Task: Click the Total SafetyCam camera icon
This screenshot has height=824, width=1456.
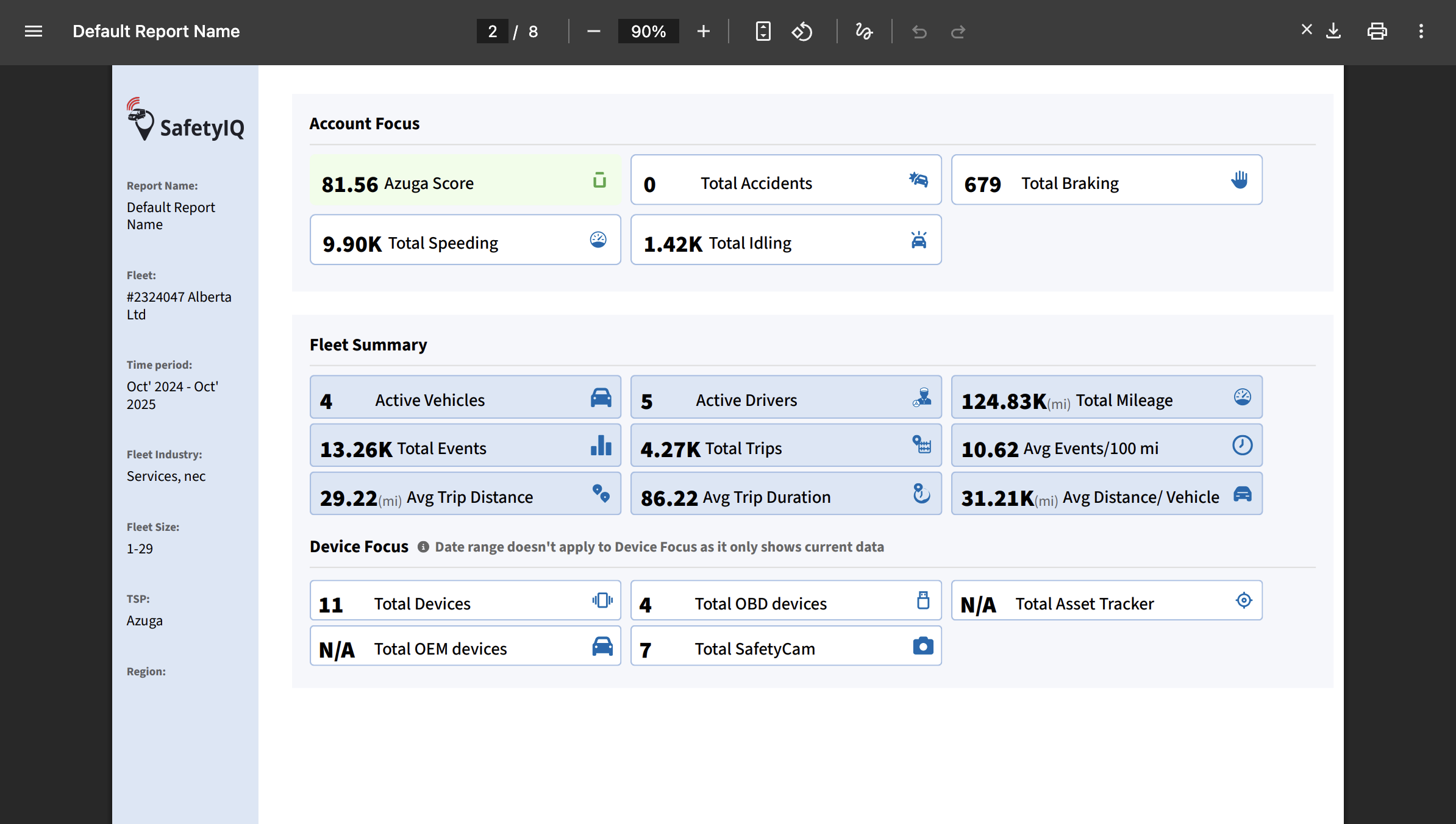Action: pos(922,646)
